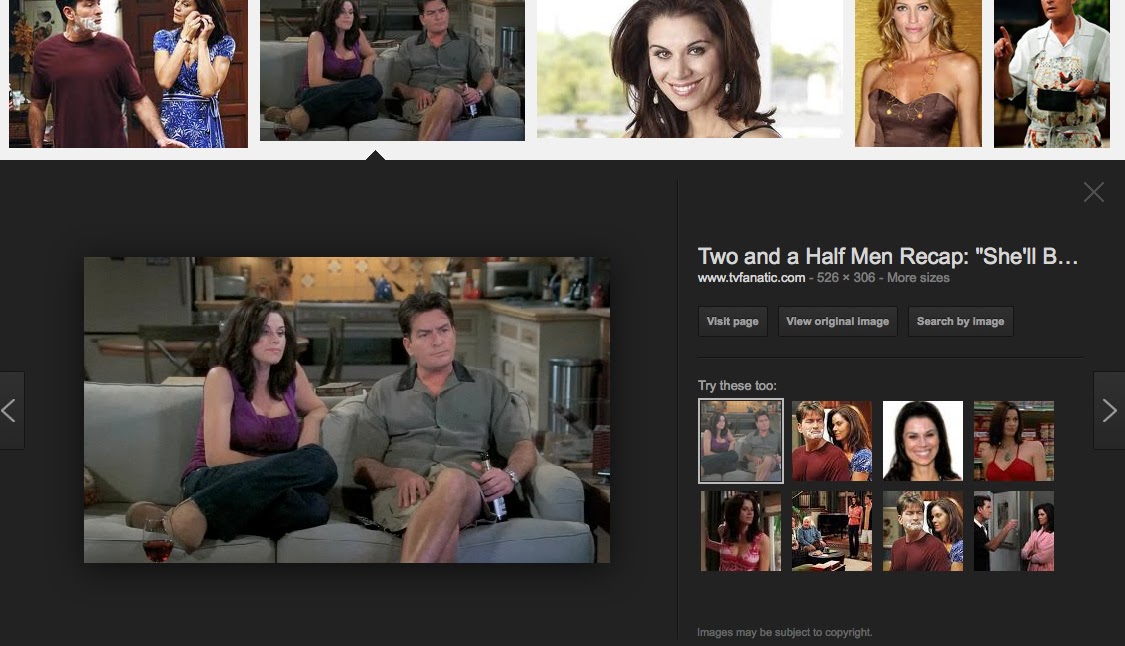Select top-row result of man in maroon shirt
Image resolution: width=1125 pixels, height=646 pixels.
pyautogui.click(x=128, y=73)
